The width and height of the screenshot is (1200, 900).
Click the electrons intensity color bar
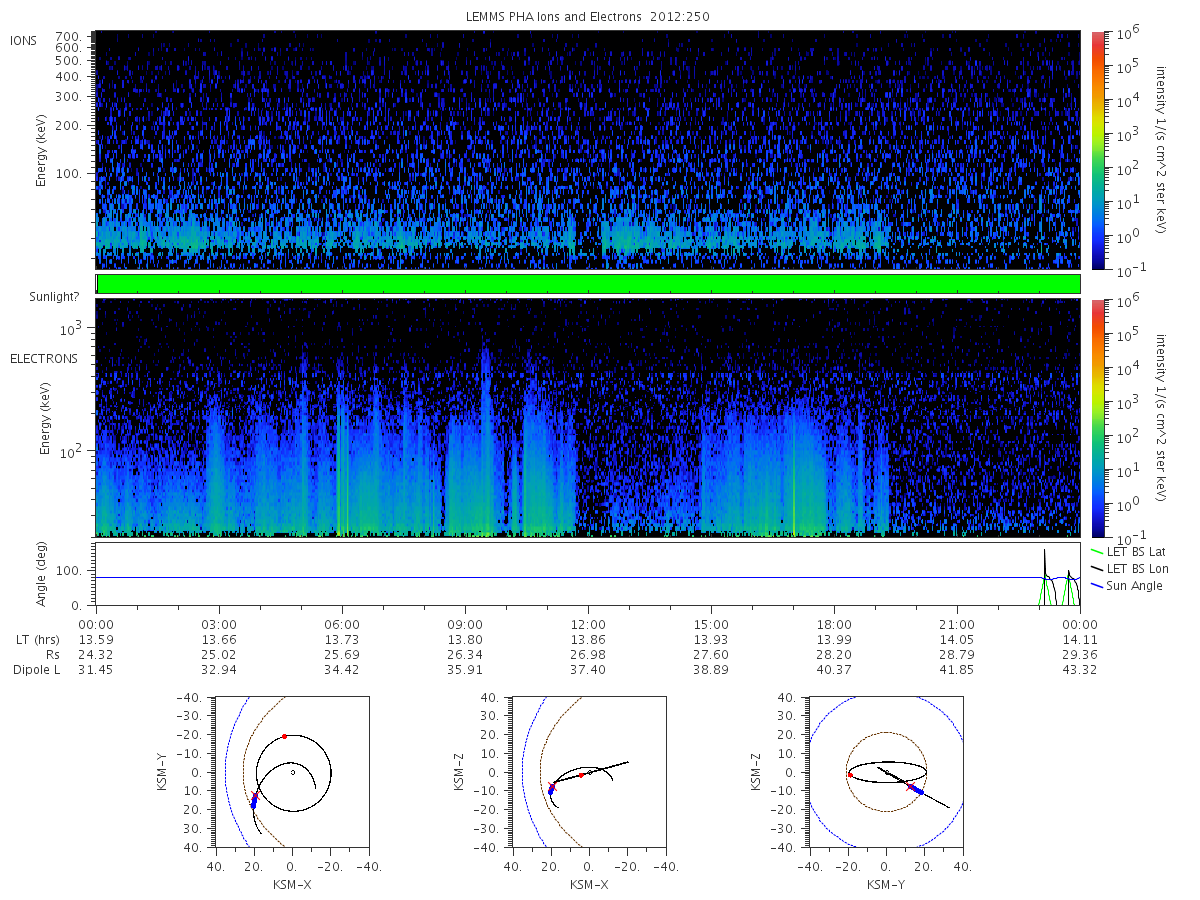click(1097, 417)
